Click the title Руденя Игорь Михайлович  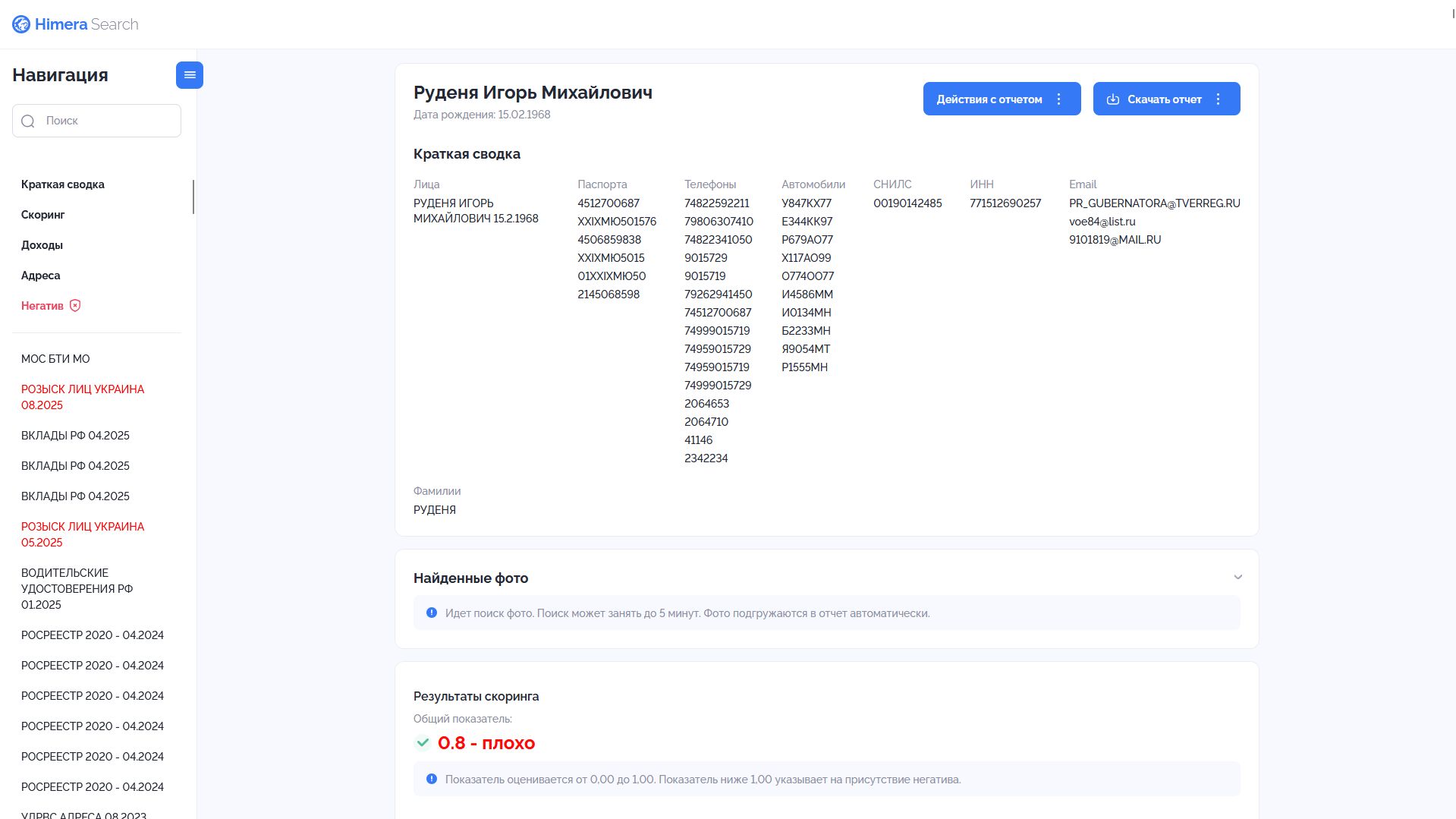[x=533, y=93]
